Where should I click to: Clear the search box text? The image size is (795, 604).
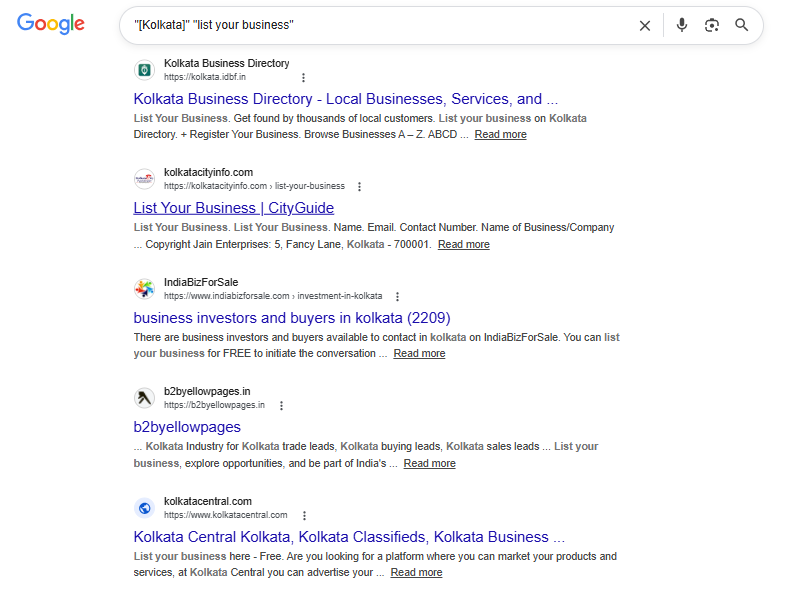pyautogui.click(x=645, y=25)
